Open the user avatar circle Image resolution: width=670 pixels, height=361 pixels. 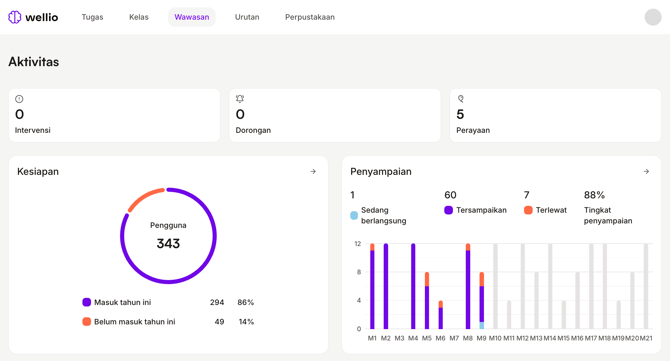pyautogui.click(x=652, y=17)
